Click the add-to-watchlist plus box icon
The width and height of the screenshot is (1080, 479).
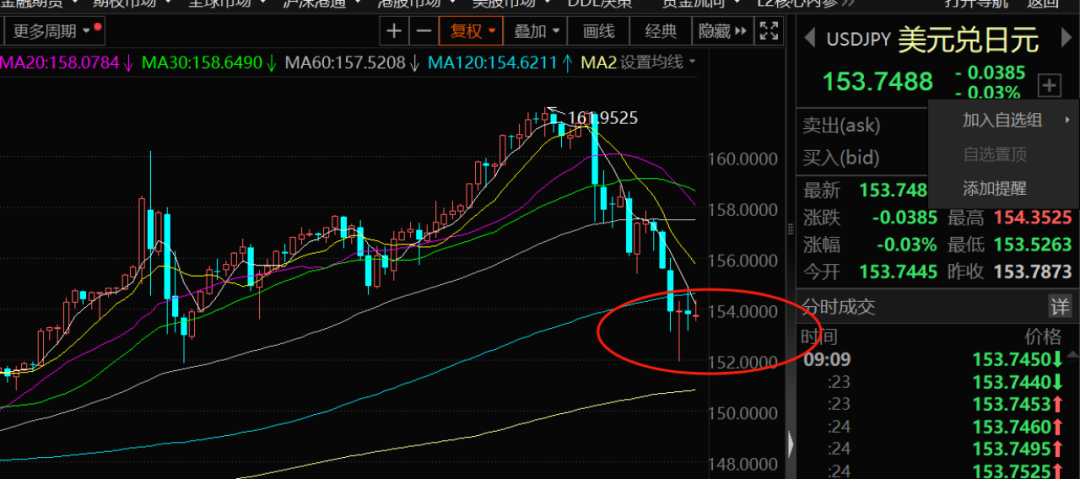1049,85
